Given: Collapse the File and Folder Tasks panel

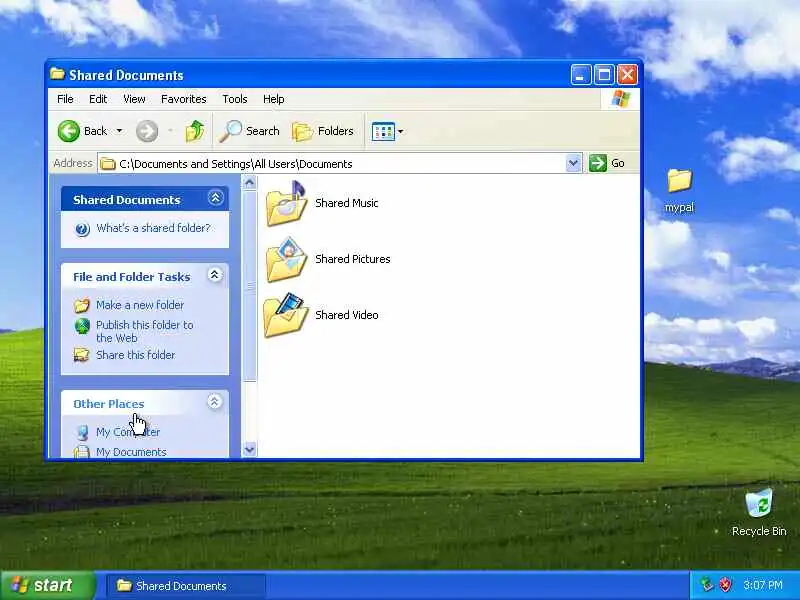Looking at the screenshot, I should point(215,276).
